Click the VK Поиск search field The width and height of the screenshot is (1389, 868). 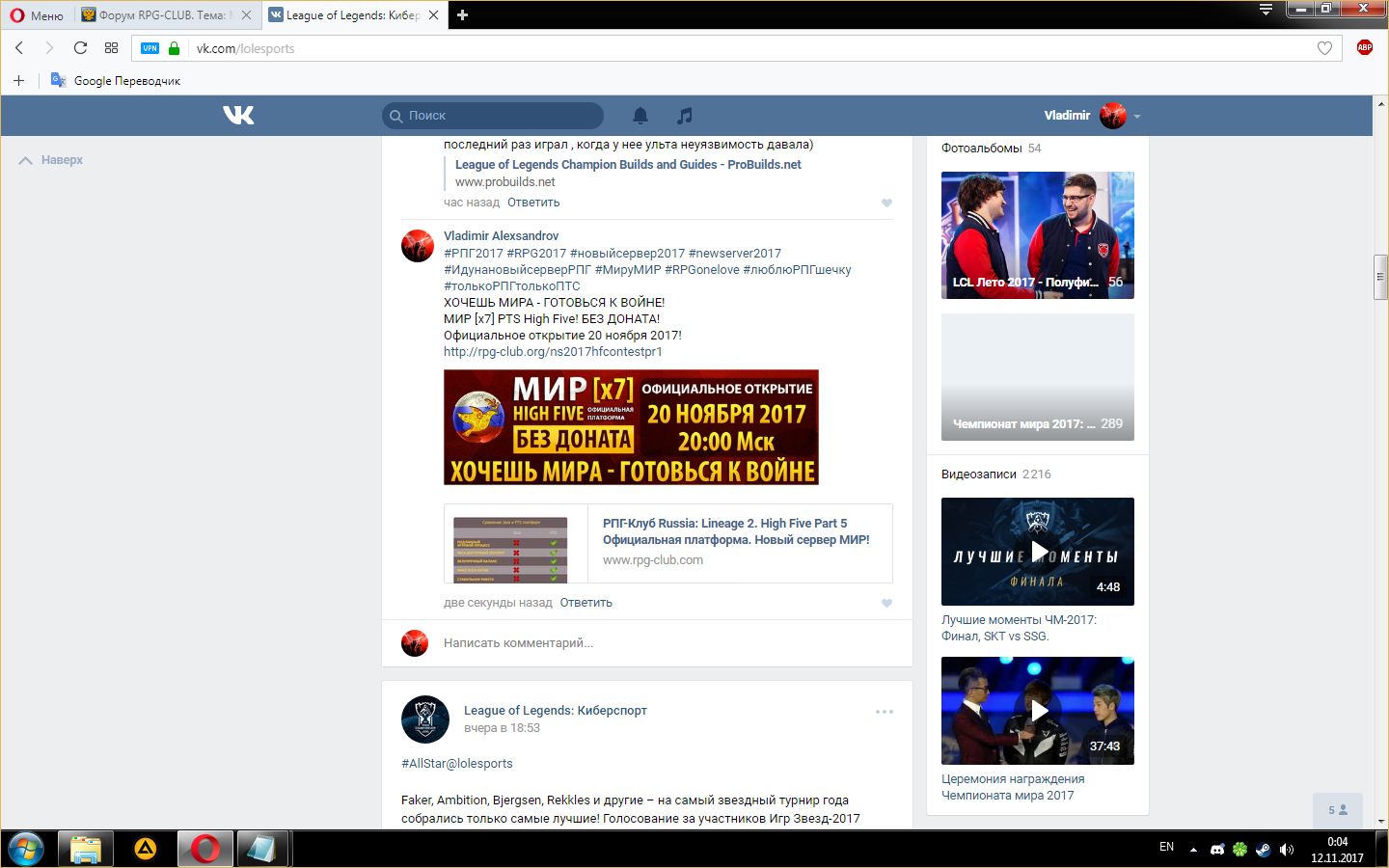point(493,116)
